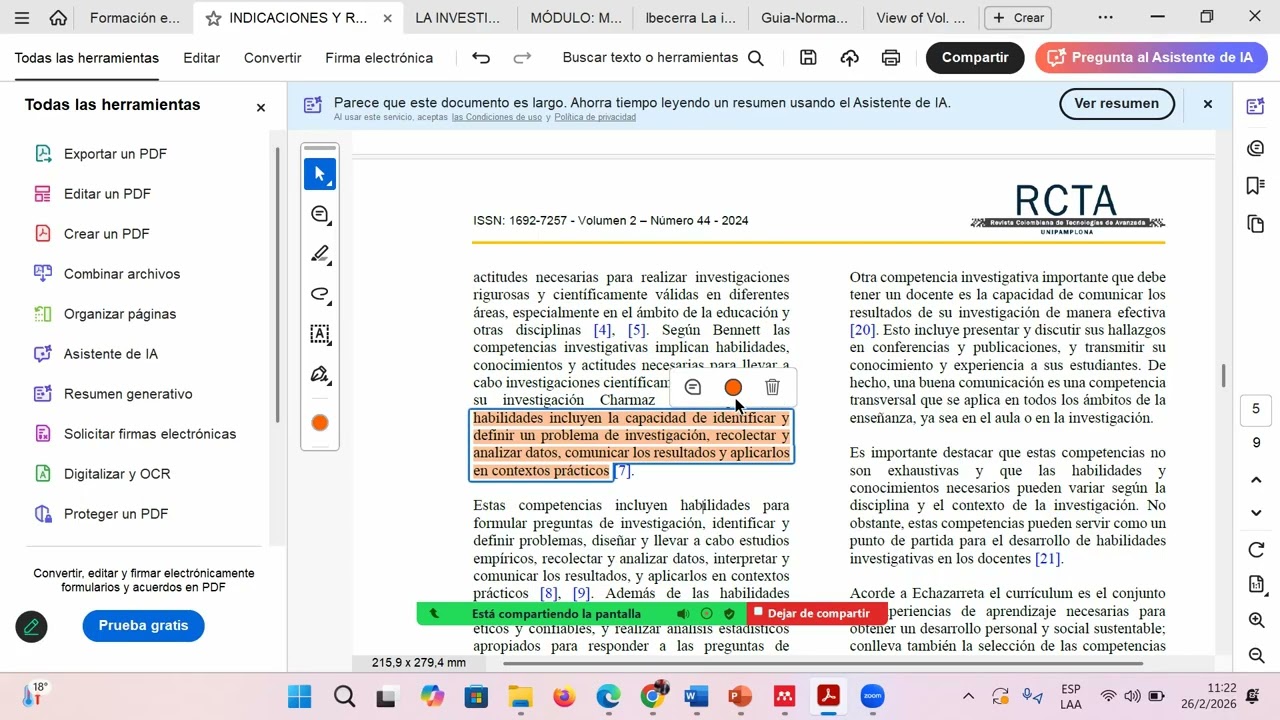This screenshot has width=1280, height=720.
Task: Open the Condiciones de uso link
Action: 496,118
